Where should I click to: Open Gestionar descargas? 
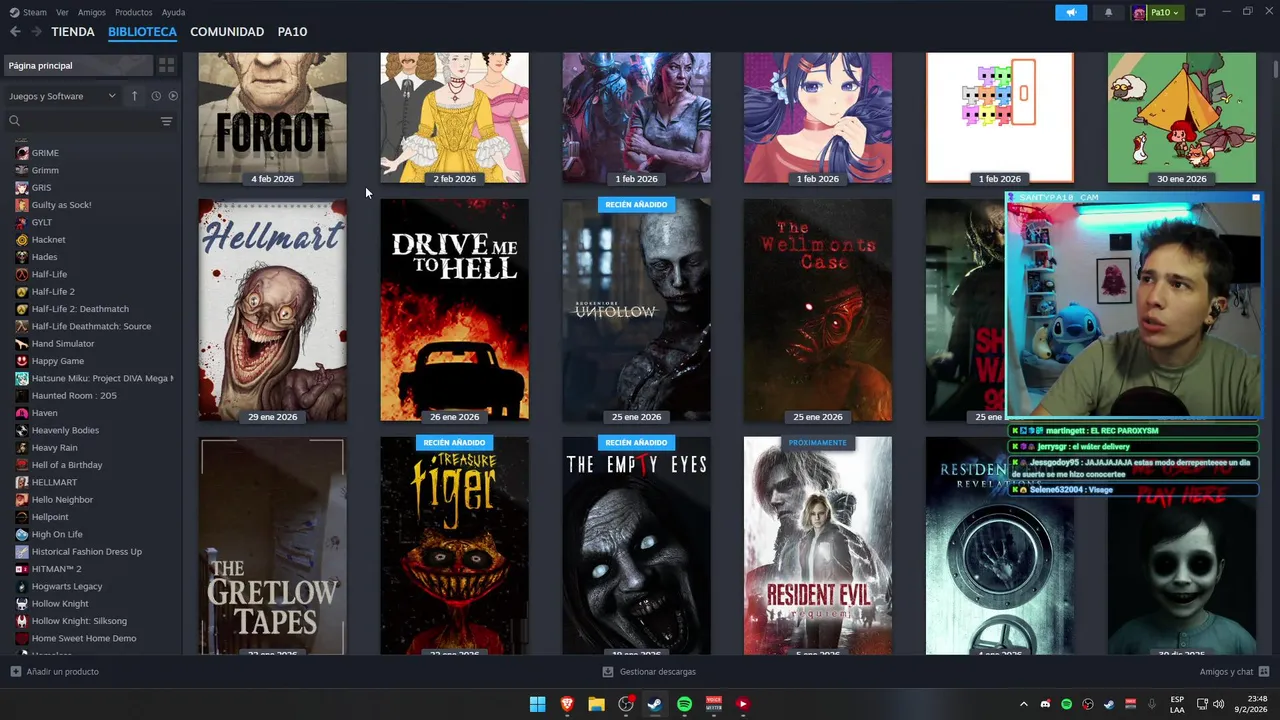(x=649, y=672)
